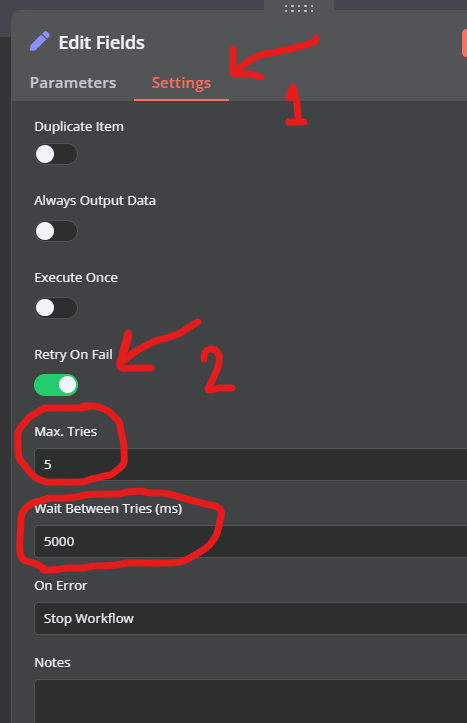Viewport: 467px width, 723px height.
Task: Click the Wait Between Tries (ms) label
Action: (108, 508)
